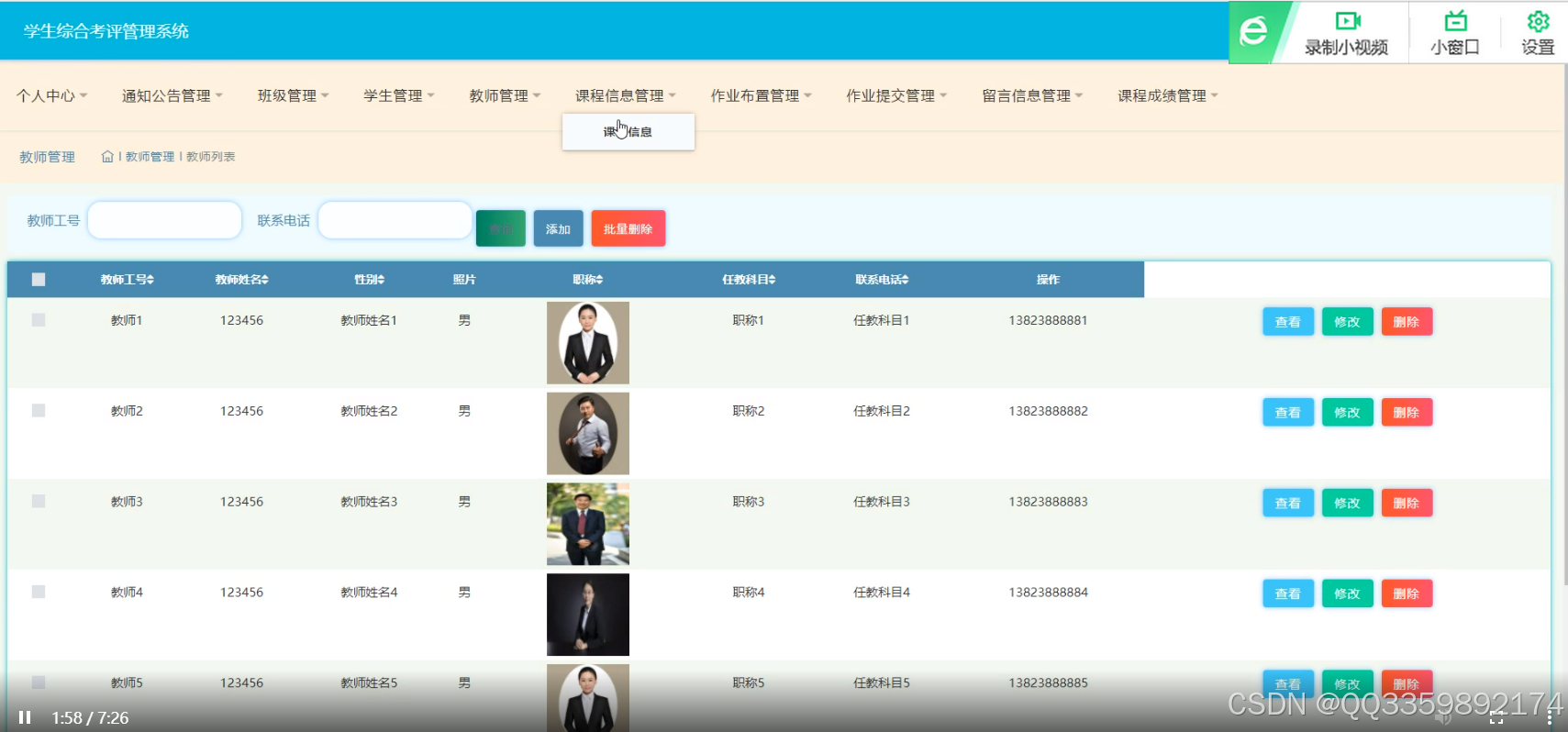Focus the 教师工号 search input field

pyautogui.click(x=165, y=220)
